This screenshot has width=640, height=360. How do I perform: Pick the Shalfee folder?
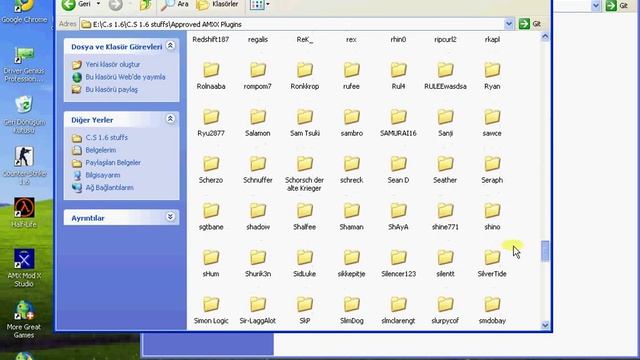pos(304,216)
